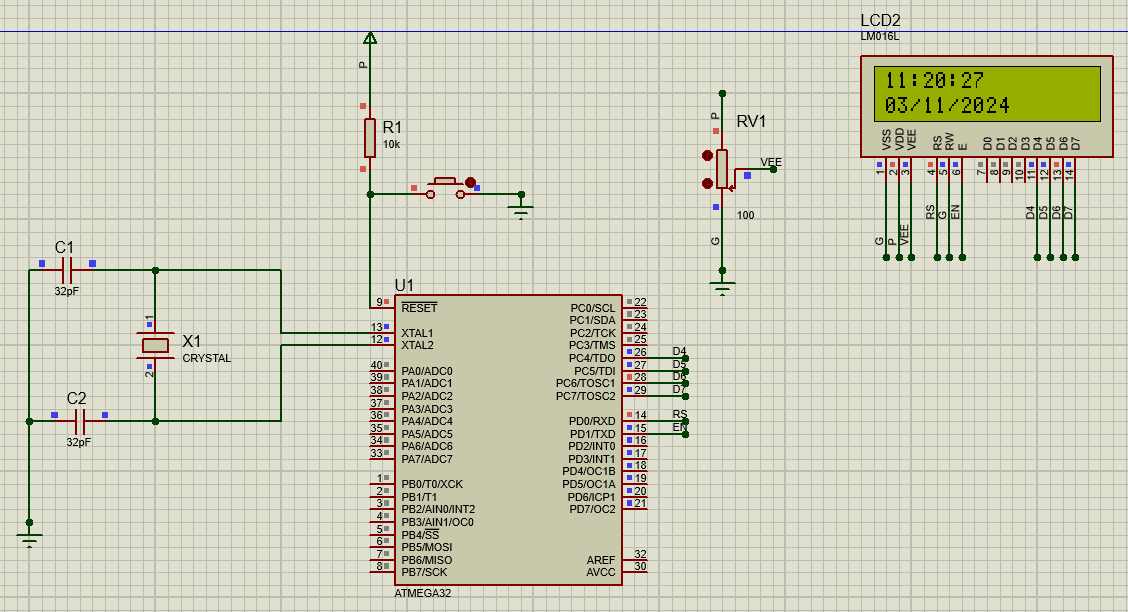1128x612 pixels.
Task: Click the C2 reference label
Action: pyautogui.click(x=77, y=398)
